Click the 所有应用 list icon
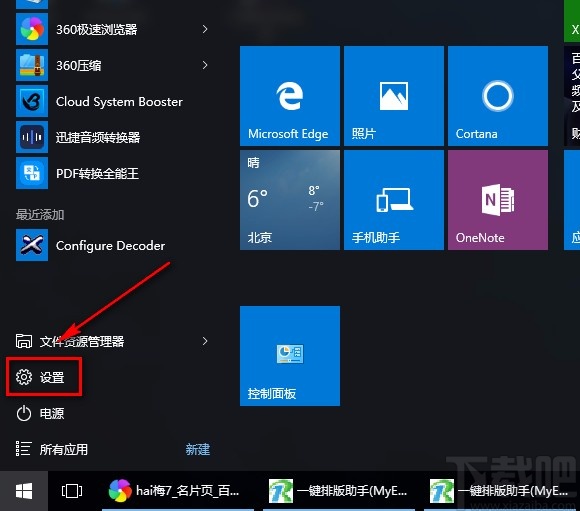The width and height of the screenshot is (580, 511). (24, 449)
